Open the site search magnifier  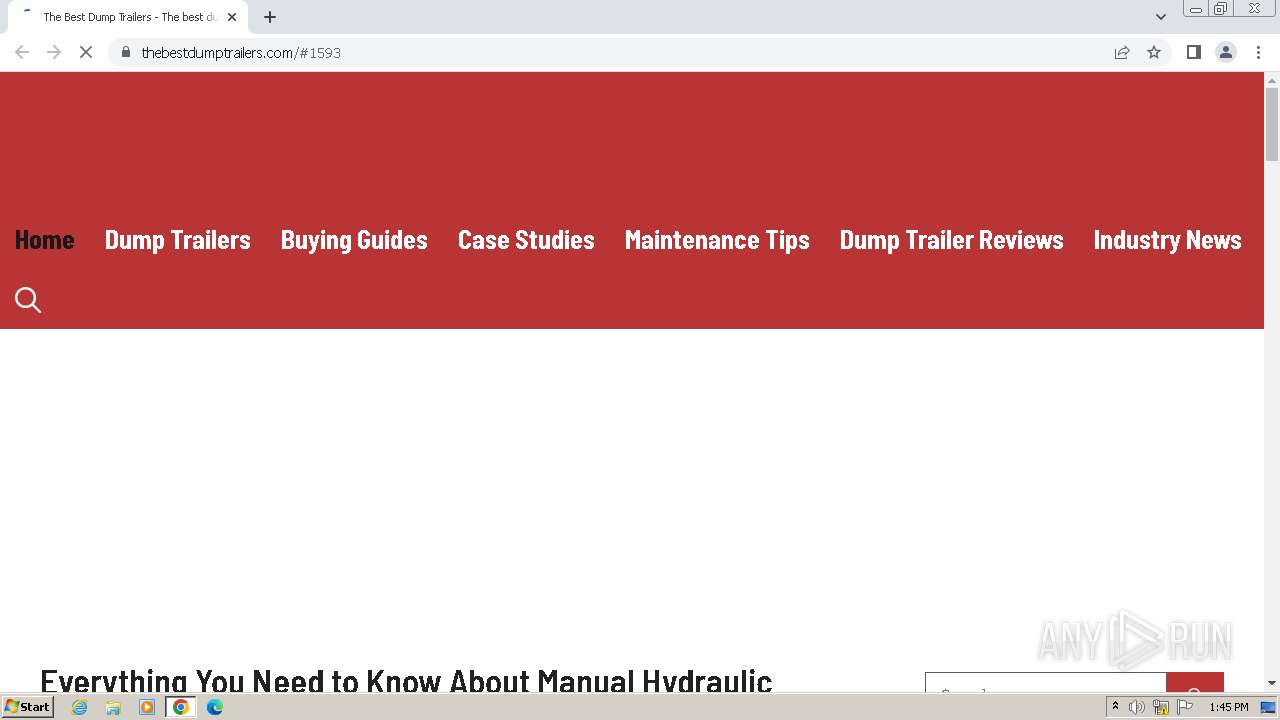pyautogui.click(x=28, y=300)
